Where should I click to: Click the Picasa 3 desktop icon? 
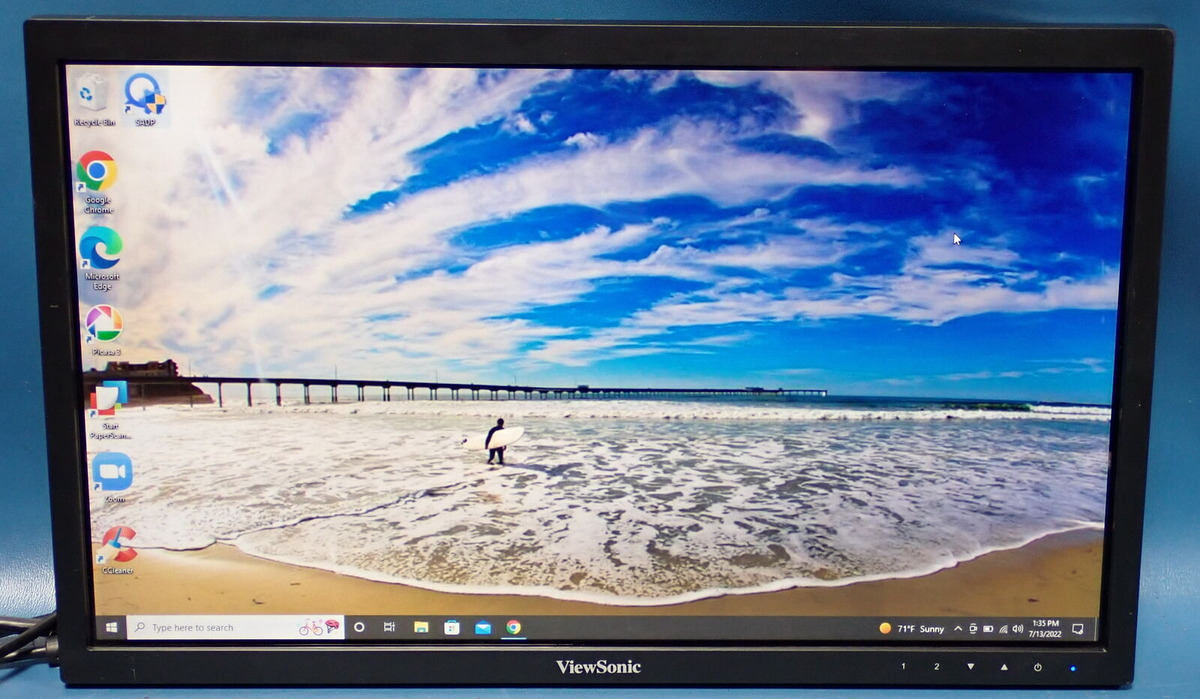104,324
